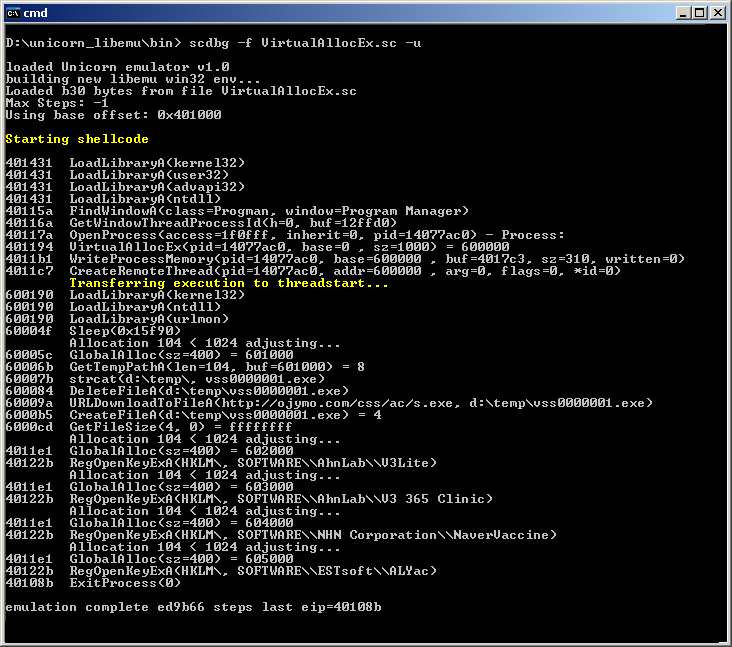
Task: Click the cmd system menu icon
Action: point(13,13)
